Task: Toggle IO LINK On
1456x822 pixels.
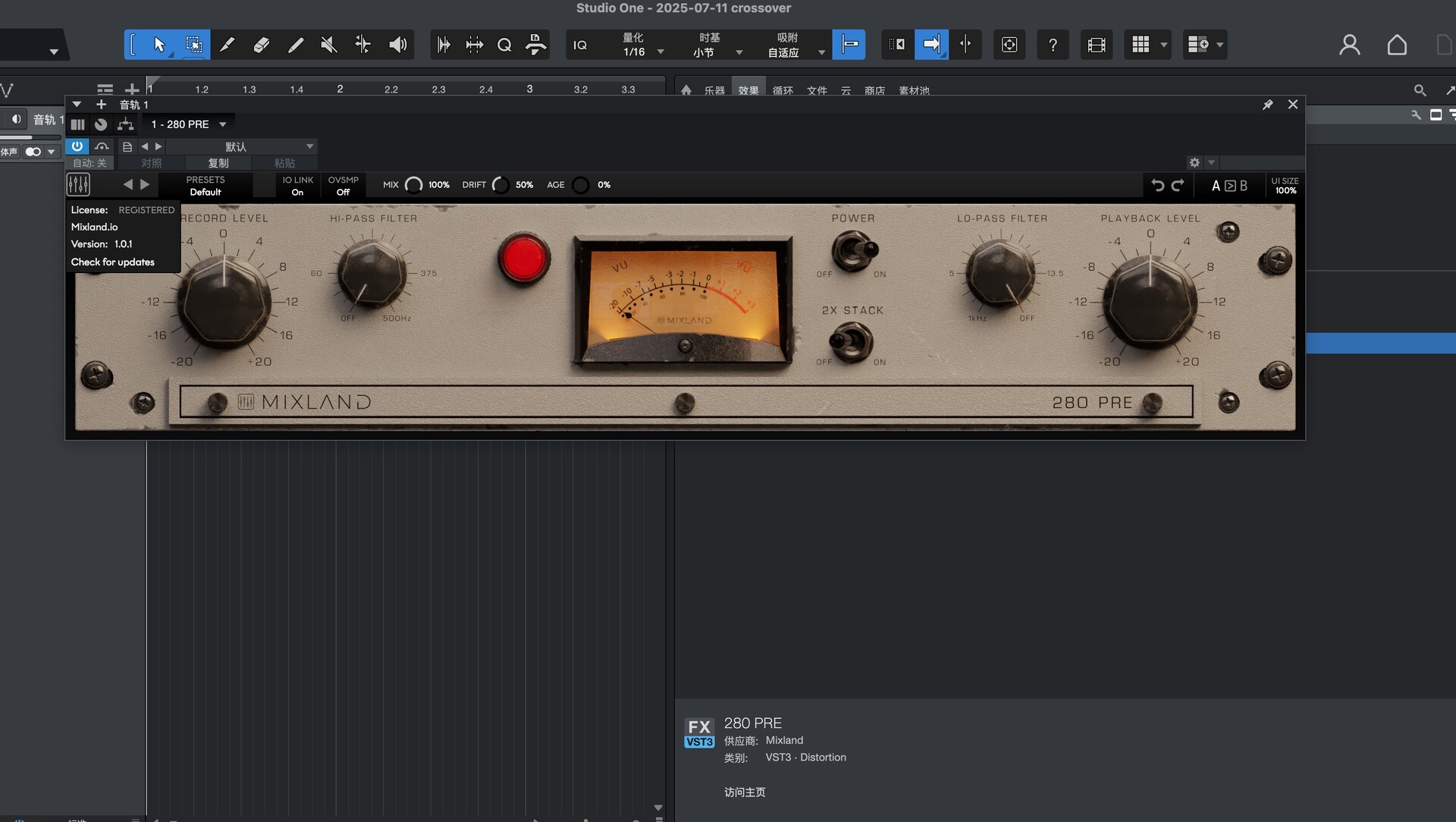Action: click(297, 186)
